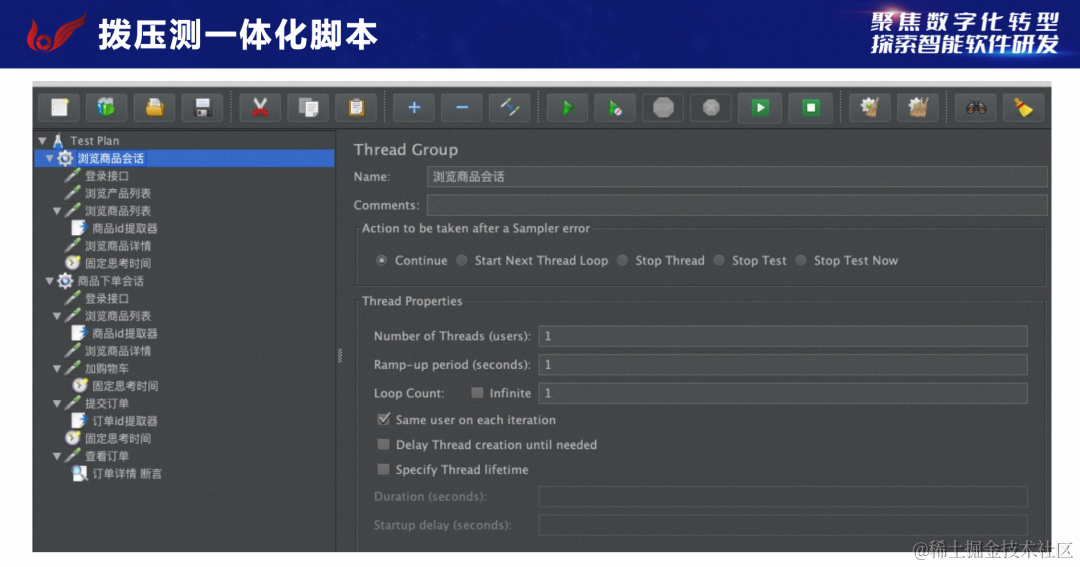
Task: Select the 查看订单 sampler
Action: (107, 456)
